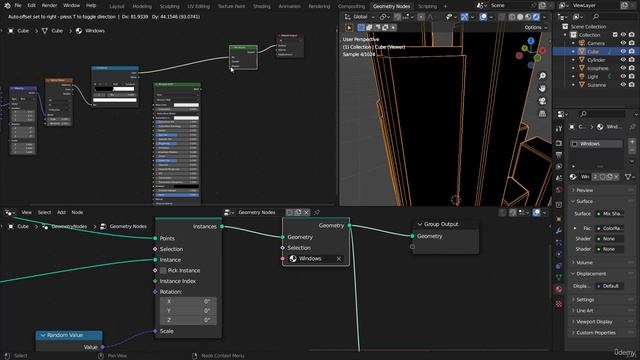640x360 pixels.
Task: Click the Displacement Default button
Action: click(x=609, y=286)
